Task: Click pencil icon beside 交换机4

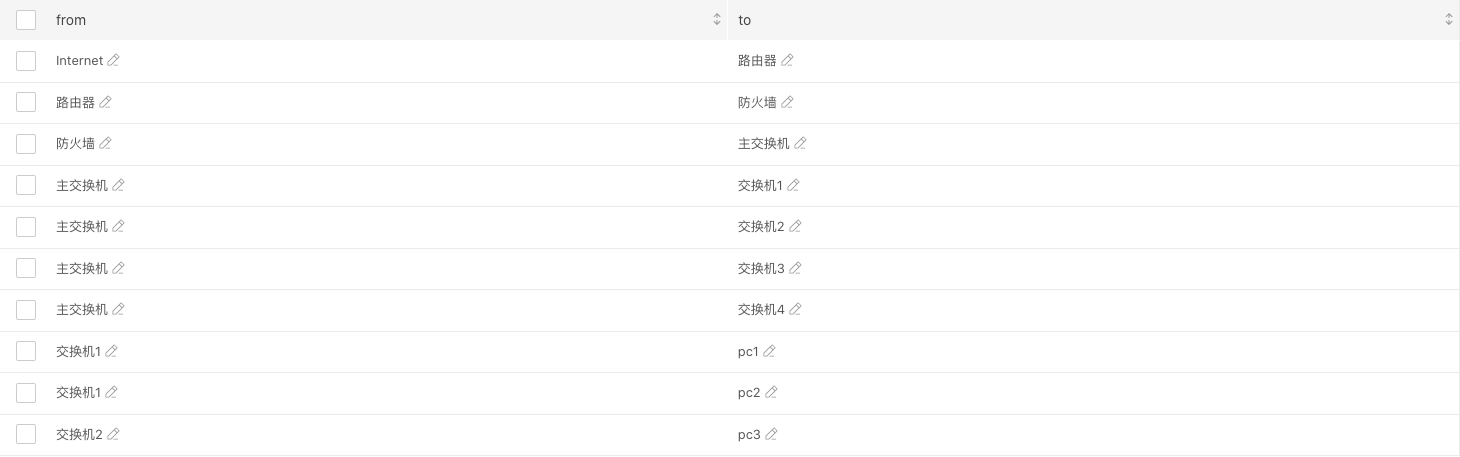Action: click(x=795, y=310)
